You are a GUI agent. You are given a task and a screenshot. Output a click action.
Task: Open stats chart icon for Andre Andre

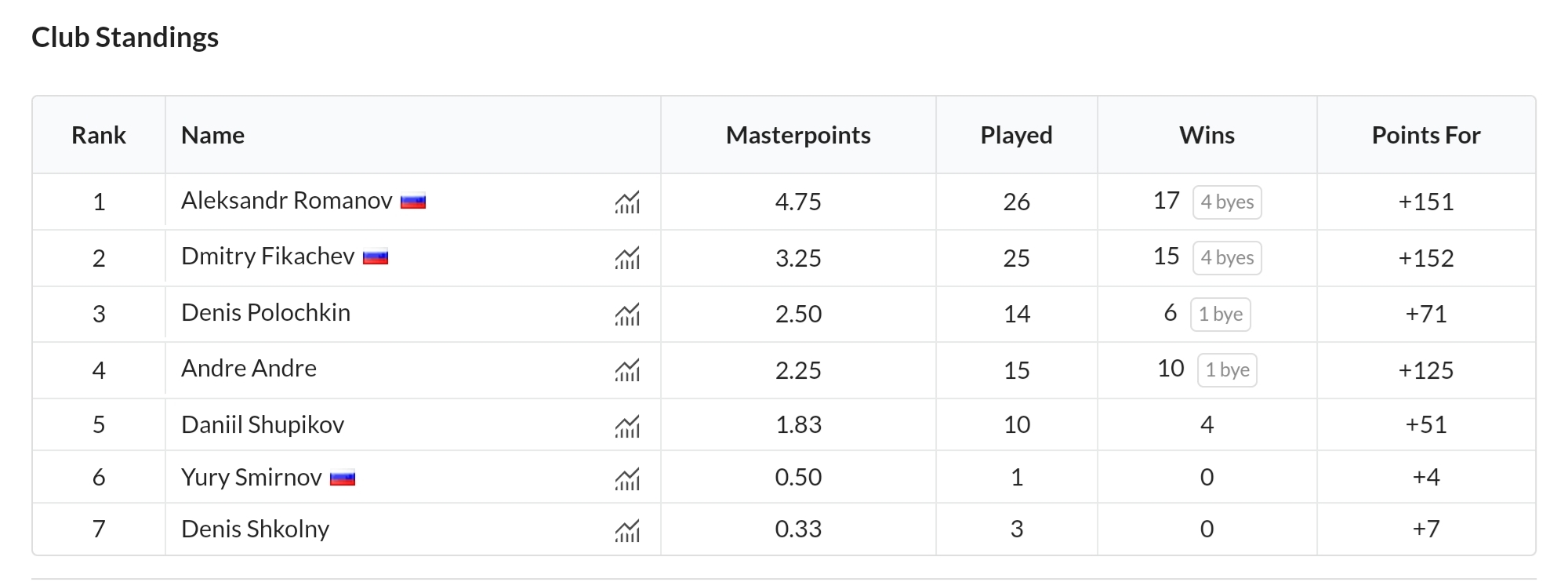[627, 370]
